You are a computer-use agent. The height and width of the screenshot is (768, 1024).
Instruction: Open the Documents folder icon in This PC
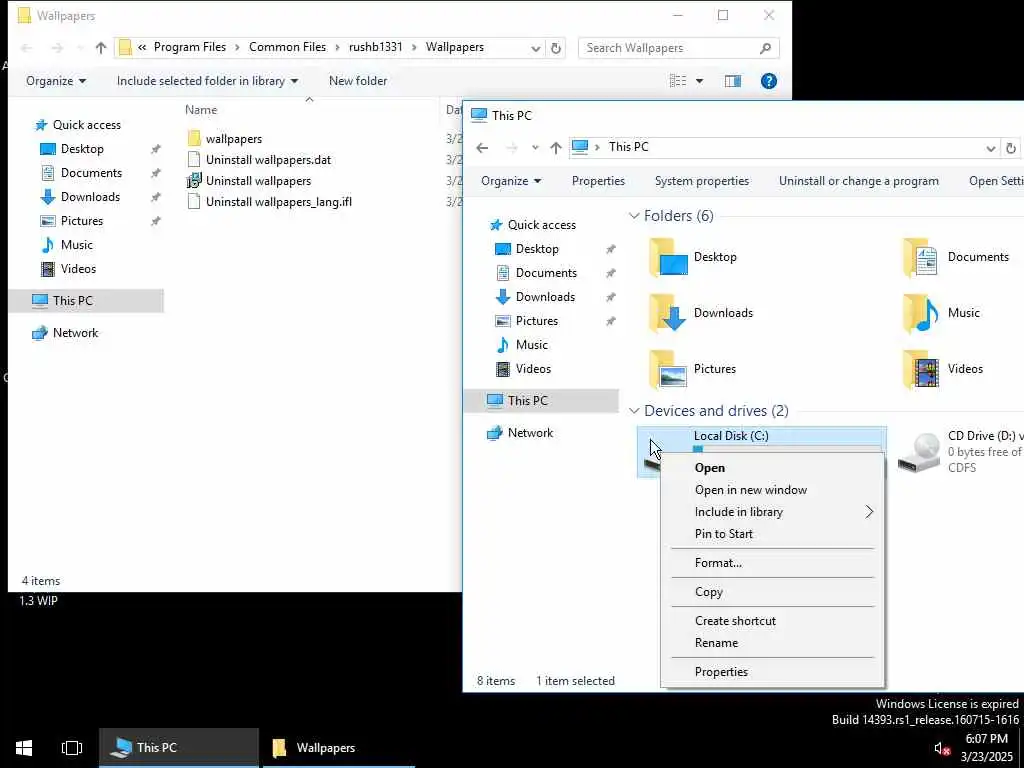[x=922, y=257]
